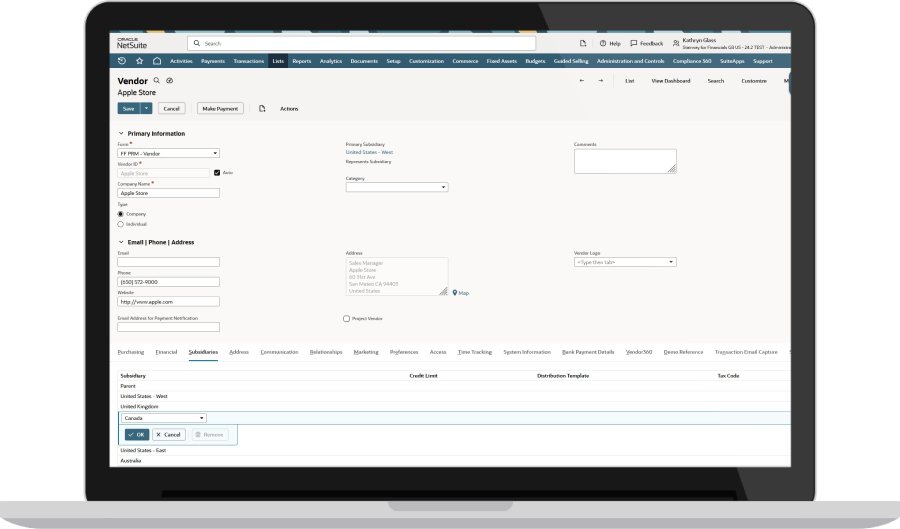
Task: Click the top Cancel button
Action: click(172, 108)
